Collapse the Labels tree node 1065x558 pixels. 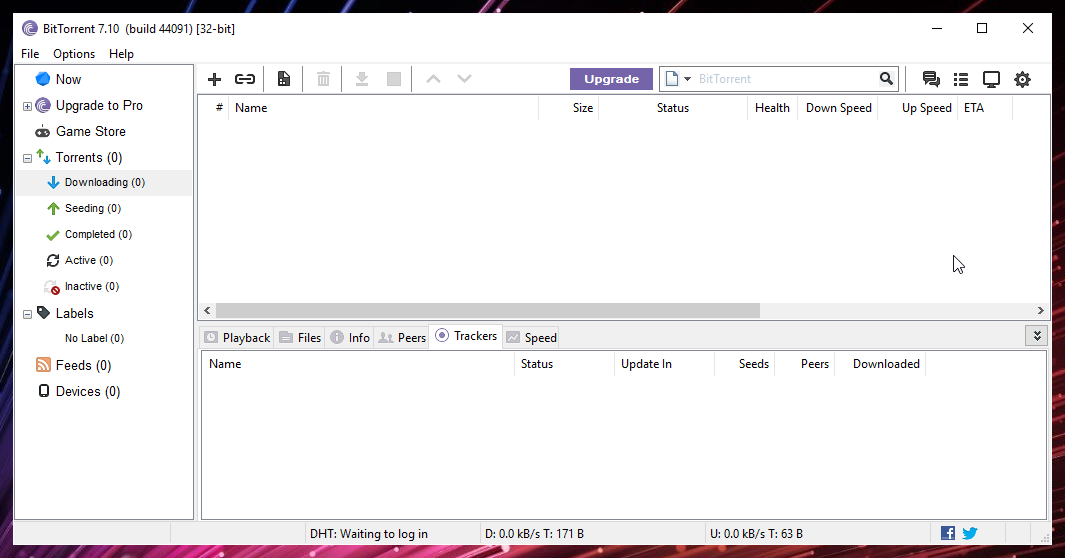click(27, 314)
